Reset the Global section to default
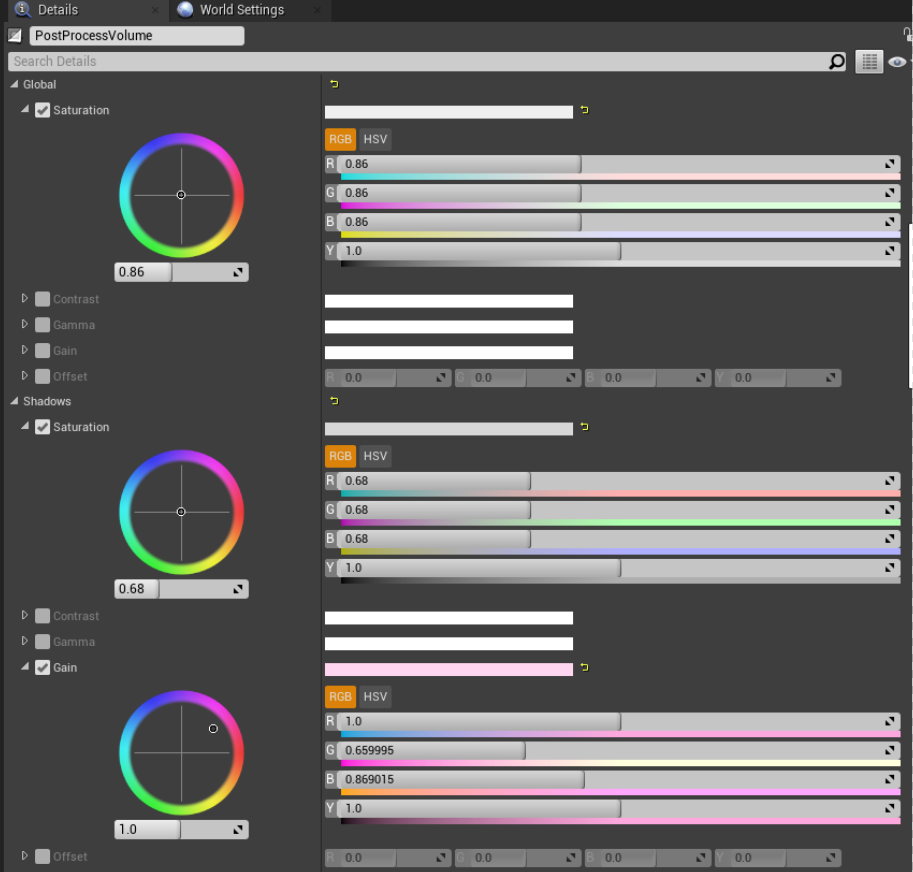The image size is (913, 872). [x=334, y=84]
